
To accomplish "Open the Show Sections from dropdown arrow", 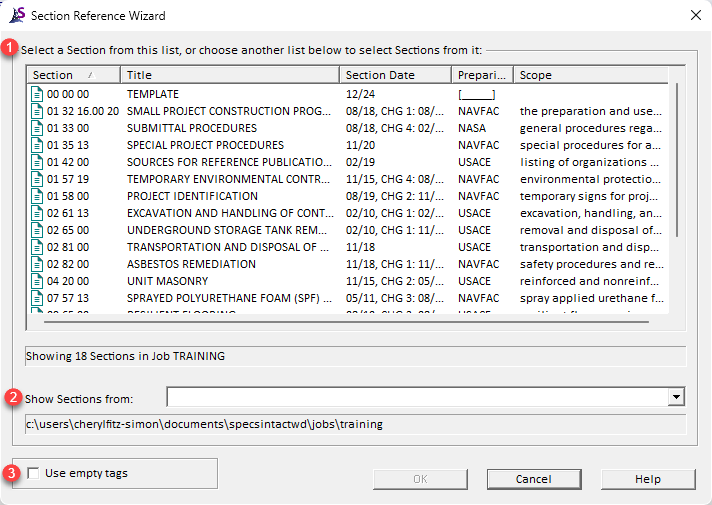I will (x=676, y=397).
